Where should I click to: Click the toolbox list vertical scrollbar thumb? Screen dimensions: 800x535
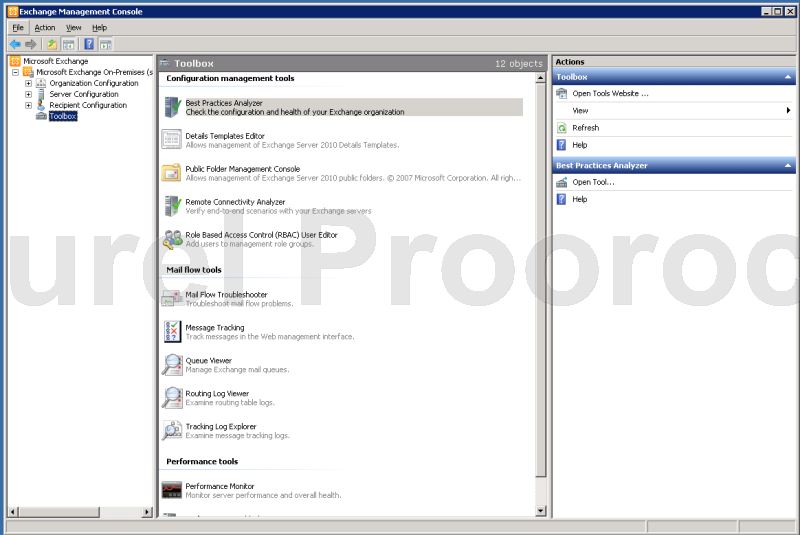click(x=541, y=280)
